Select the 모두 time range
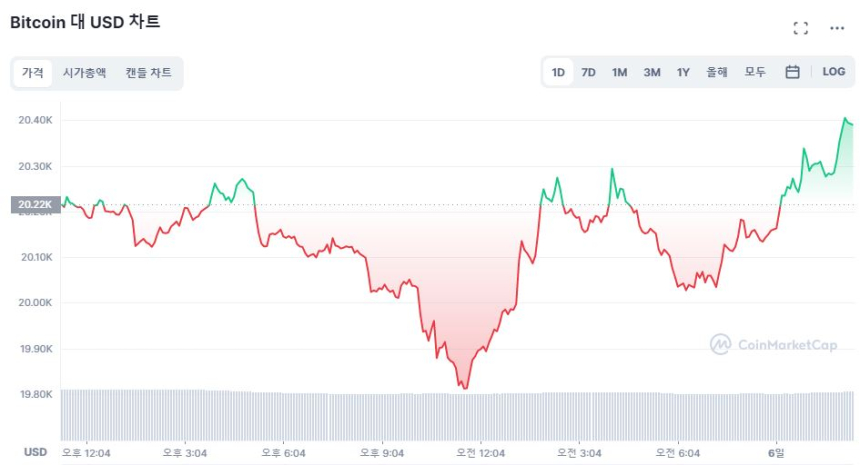The image size is (860, 465). tap(755, 72)
